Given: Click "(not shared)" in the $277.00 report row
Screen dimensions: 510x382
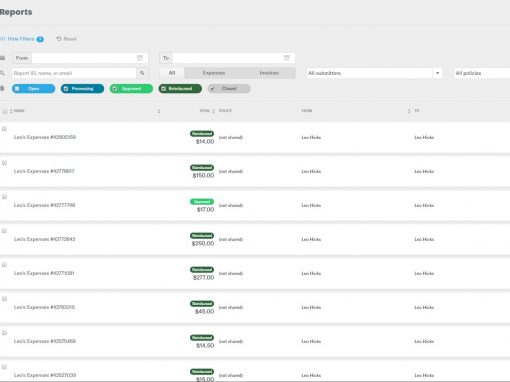Looking at the screenshot, I should coord(231,273).
